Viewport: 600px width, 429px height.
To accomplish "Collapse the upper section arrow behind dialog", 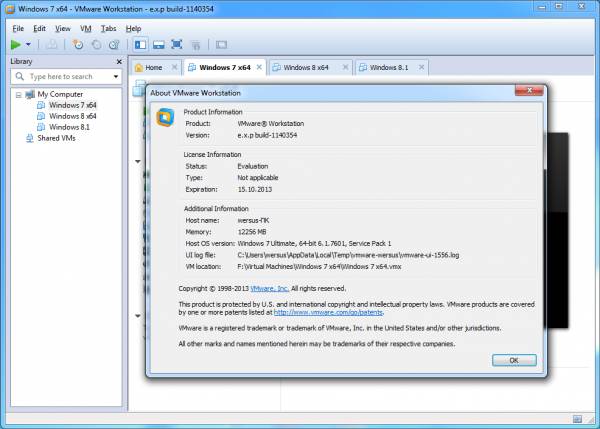I will (138, 161).
